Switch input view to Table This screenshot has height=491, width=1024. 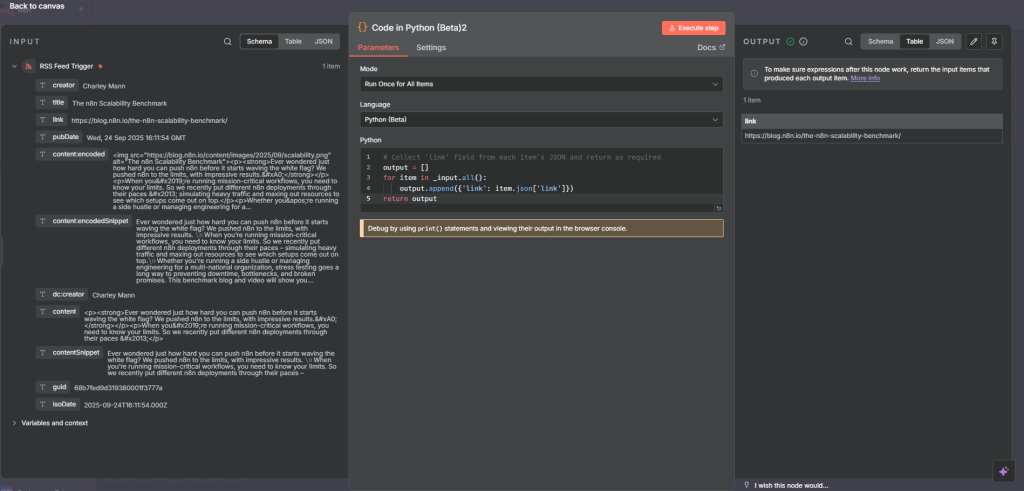[x=293, y=42]
